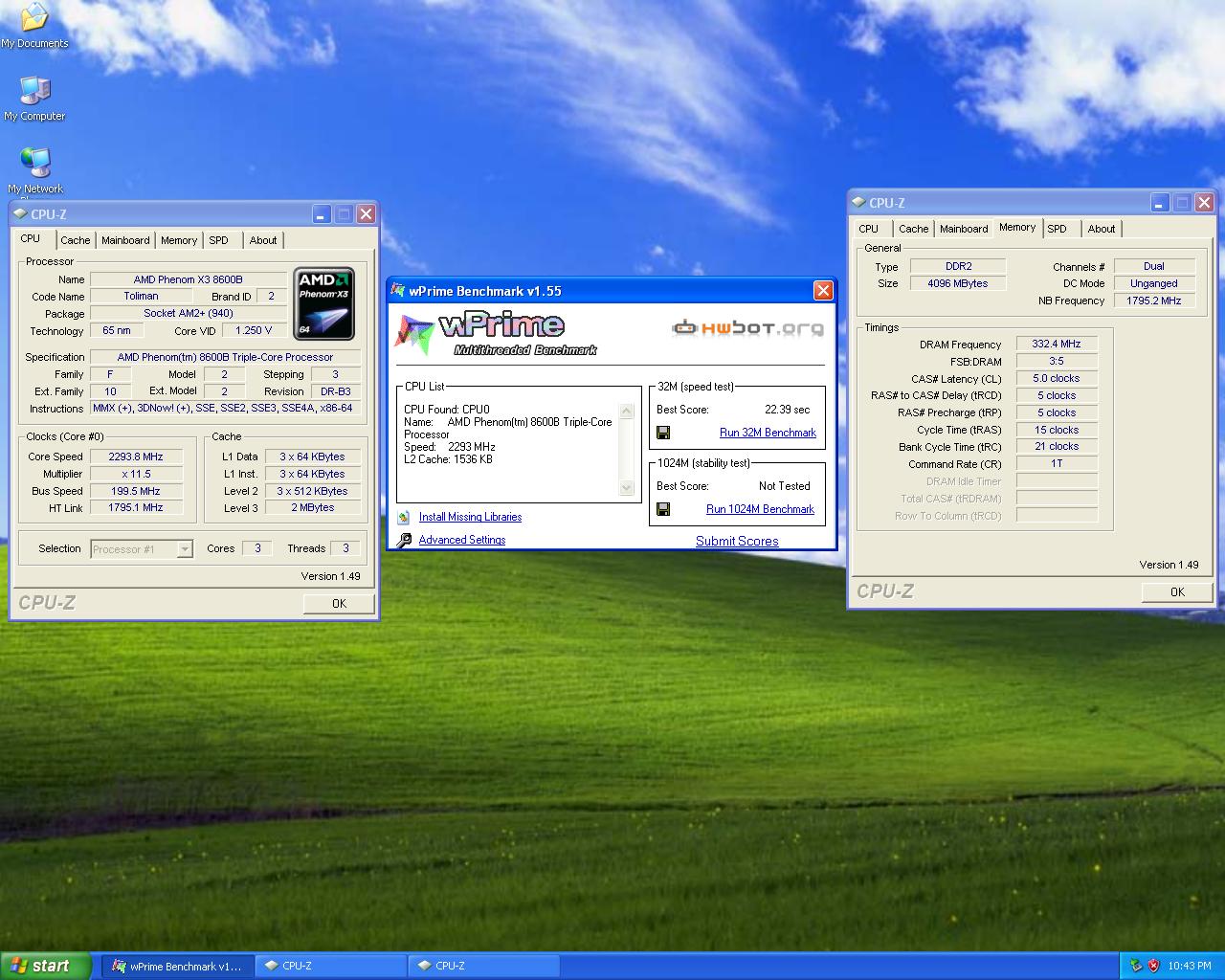1225x980 pixels.
Task: Click CPU List scrollbar up arrow
Action: click(x=627, y=412)
